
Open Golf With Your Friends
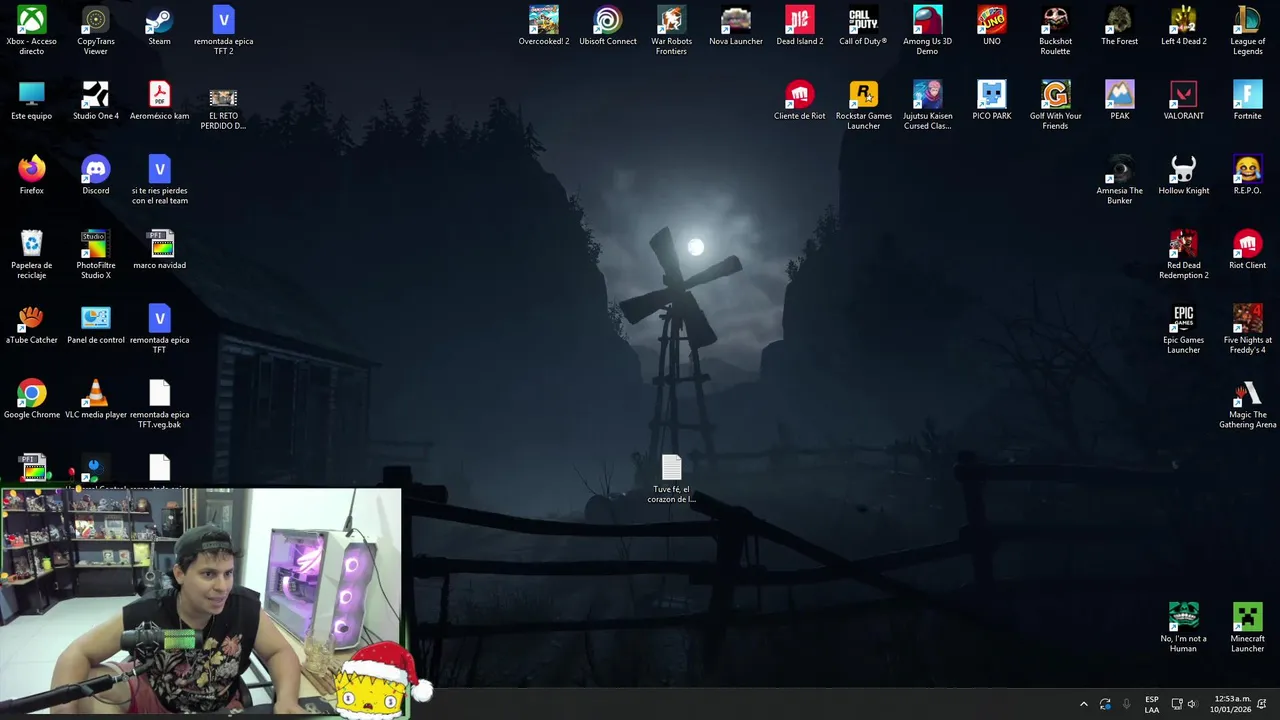pyautogui.click(x=1055, y=94)
